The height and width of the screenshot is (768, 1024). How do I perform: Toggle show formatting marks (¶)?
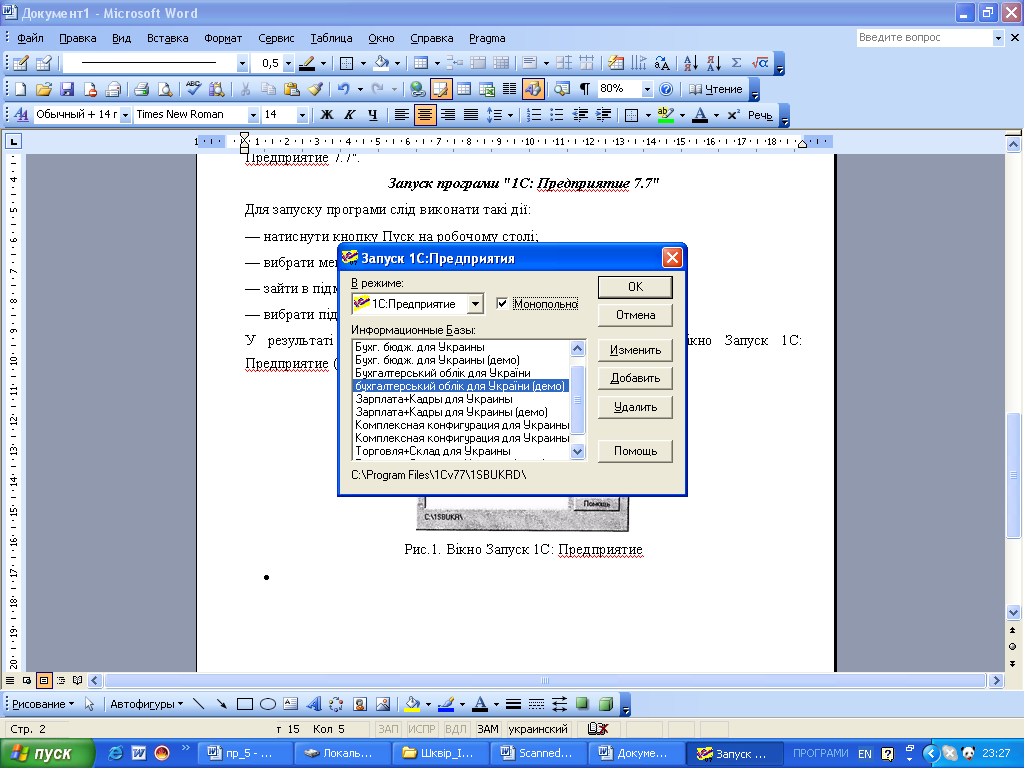tap(585, 89)
